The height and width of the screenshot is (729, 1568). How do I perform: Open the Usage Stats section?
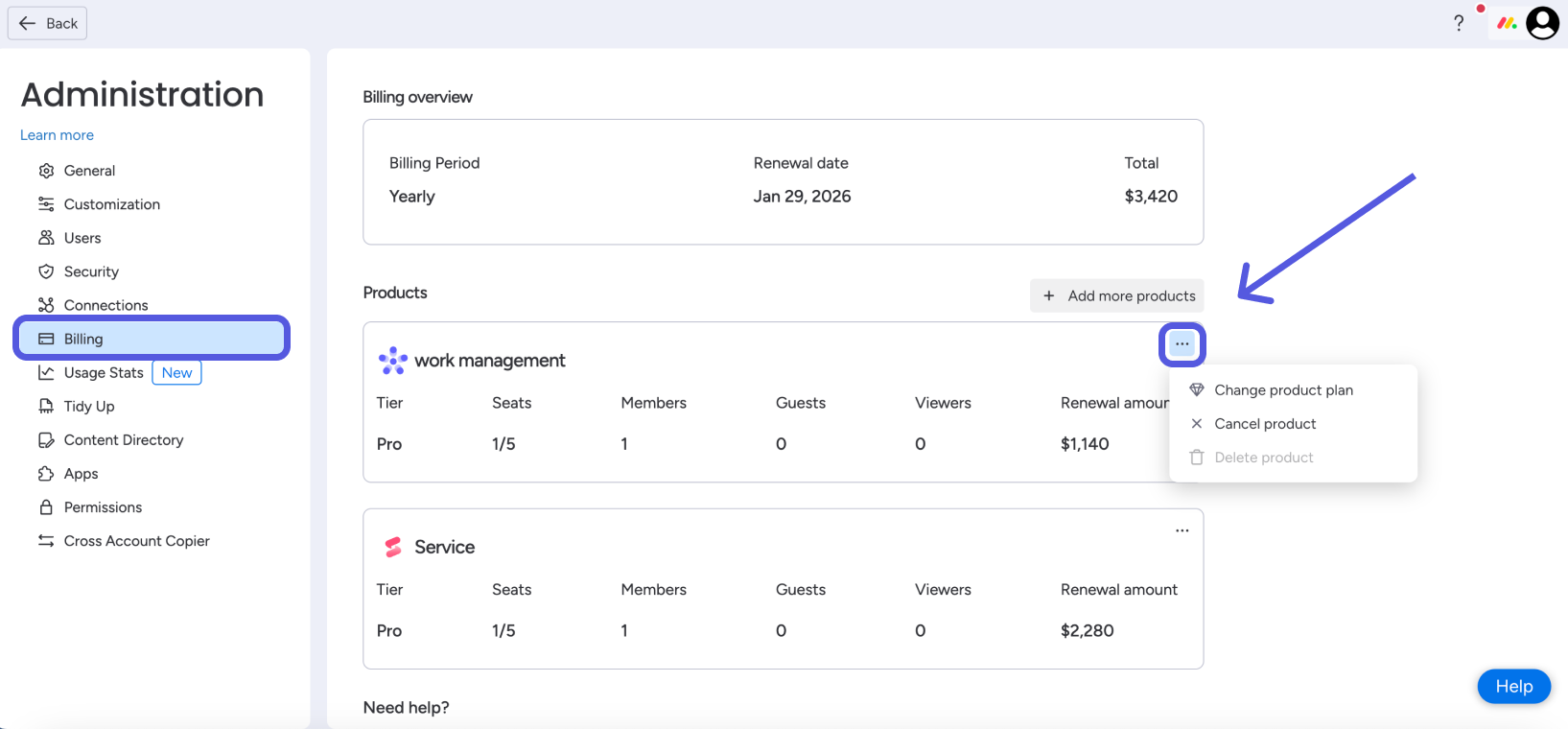[x=104, y=372]
